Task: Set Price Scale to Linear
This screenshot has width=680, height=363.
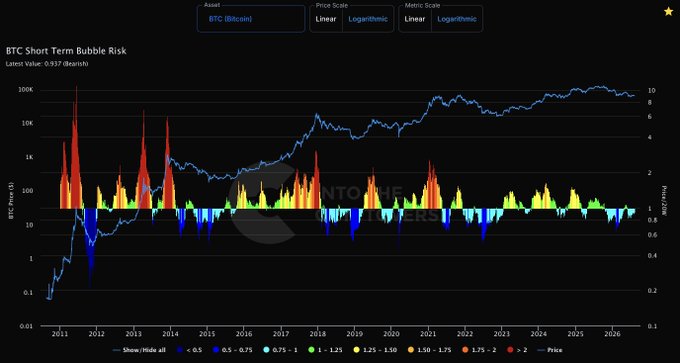Action: [326, 19]
